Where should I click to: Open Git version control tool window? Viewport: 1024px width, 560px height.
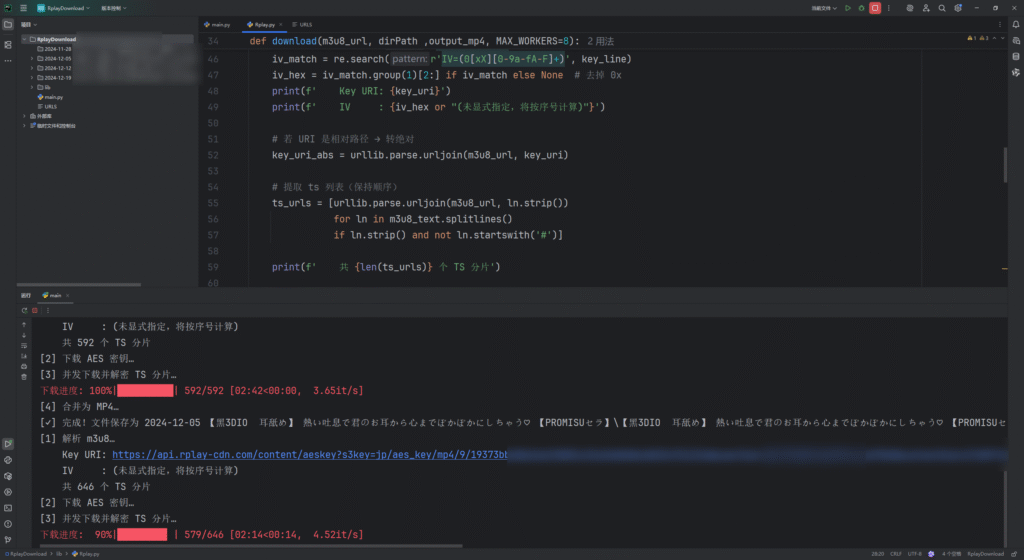pyautogui.click(x=8, y=540)
